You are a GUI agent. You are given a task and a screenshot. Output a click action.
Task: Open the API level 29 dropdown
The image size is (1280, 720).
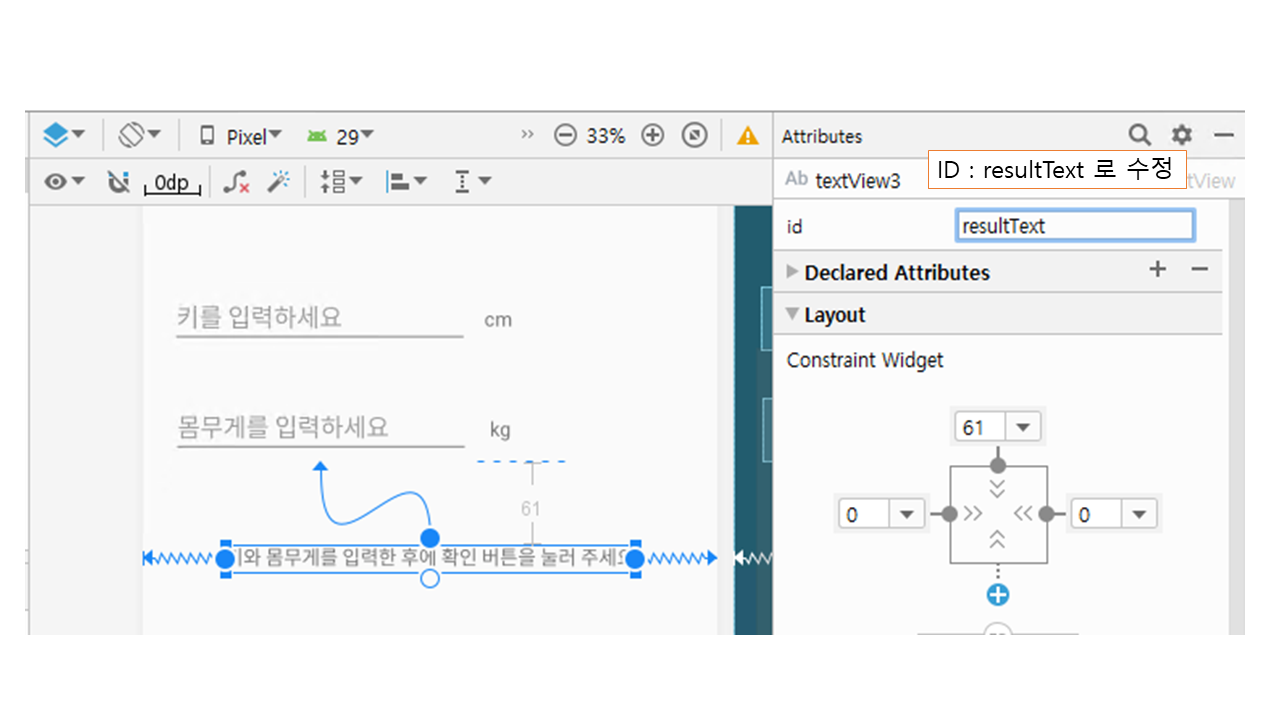(341, 136)
